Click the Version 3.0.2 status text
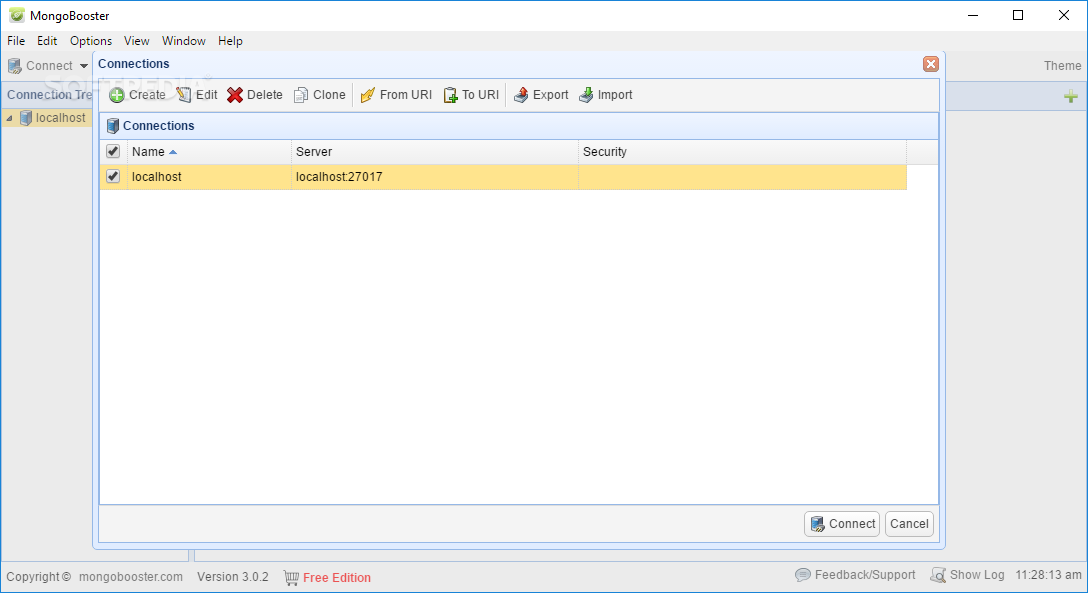 tap(232, 577)
